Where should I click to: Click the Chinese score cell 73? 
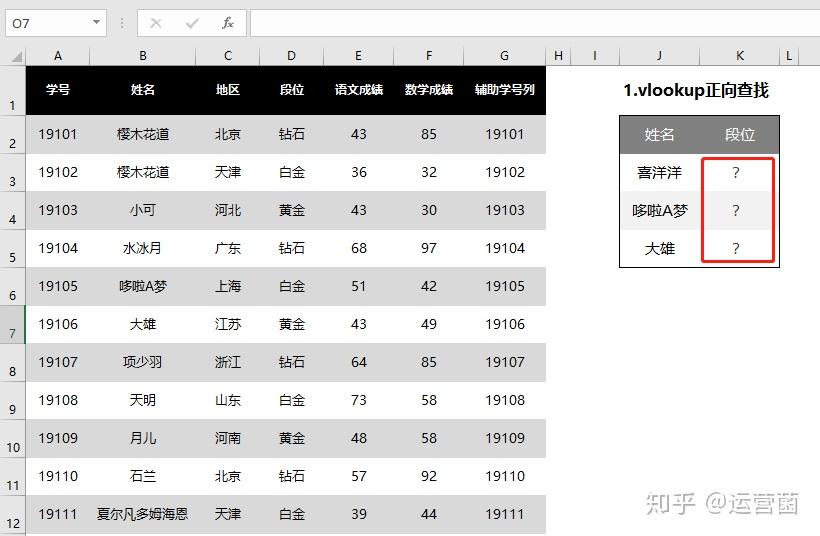coord(358,401)
